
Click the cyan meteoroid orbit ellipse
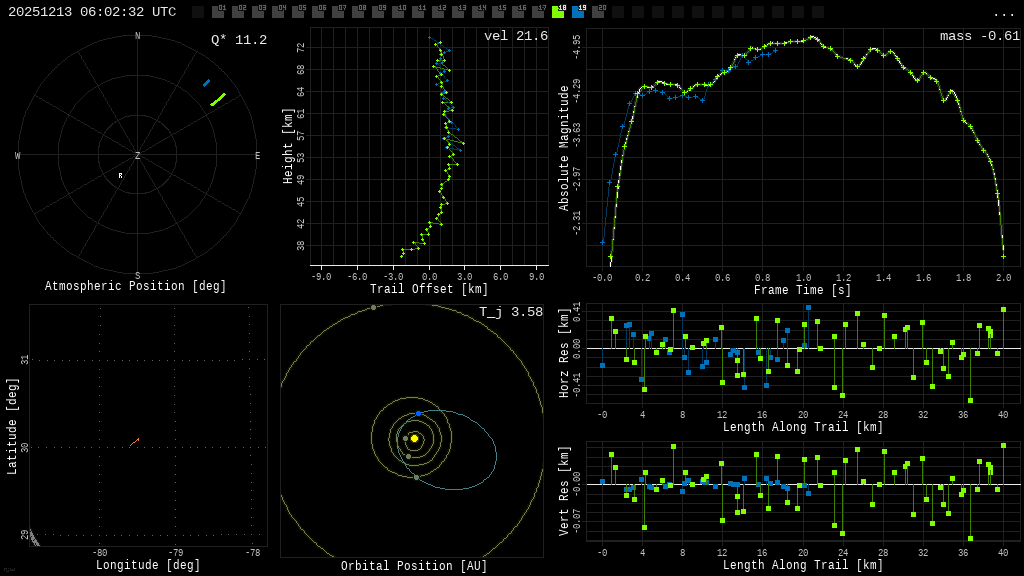(x=496, y=455)
